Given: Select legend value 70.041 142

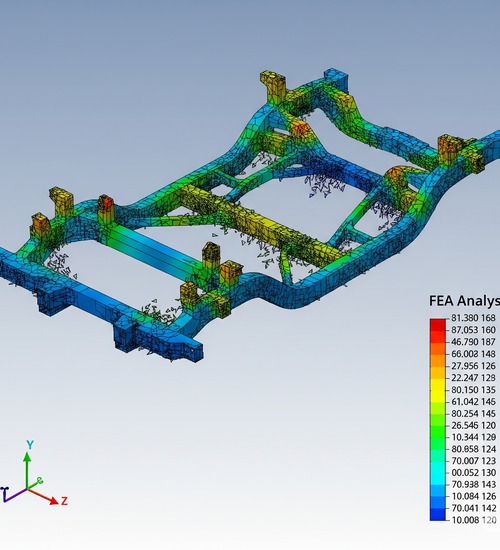Looking at the screenshot, I should (x=473, y=508).
